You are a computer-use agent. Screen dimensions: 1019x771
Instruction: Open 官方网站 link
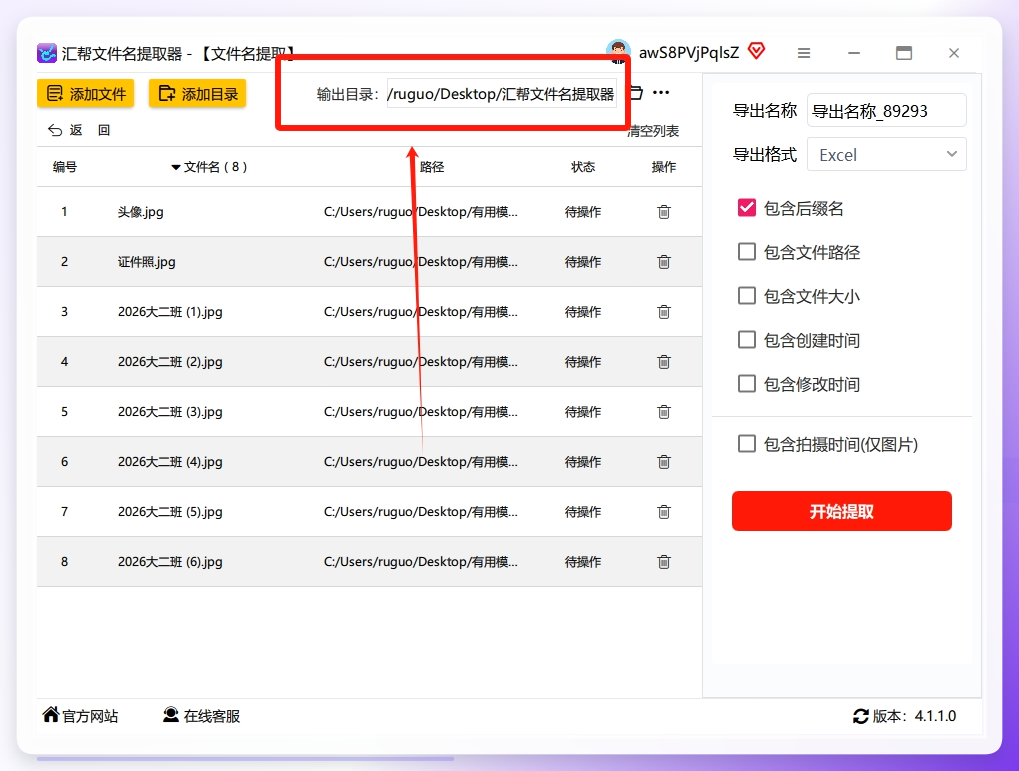coord(81,716)
